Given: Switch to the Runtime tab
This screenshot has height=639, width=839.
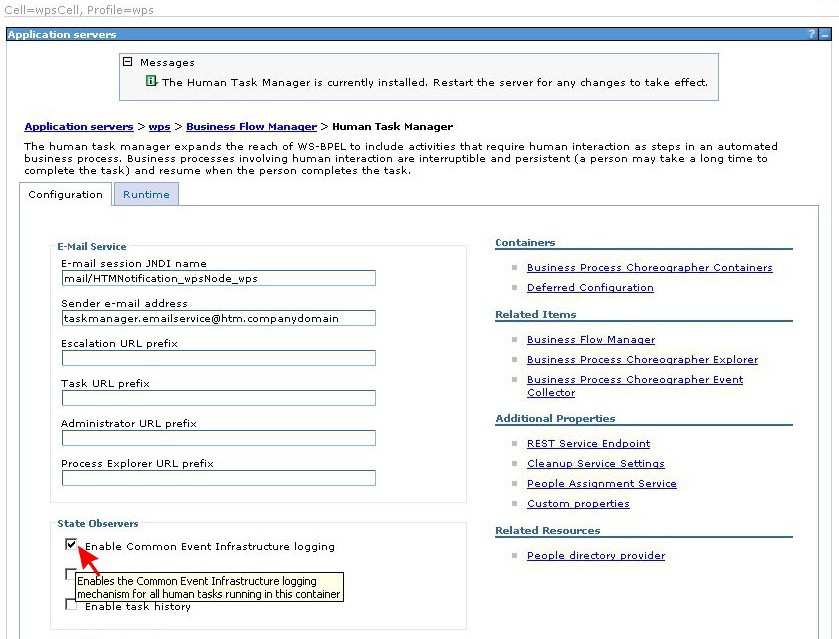Looking at the screenshot, I should pos(146,195).
